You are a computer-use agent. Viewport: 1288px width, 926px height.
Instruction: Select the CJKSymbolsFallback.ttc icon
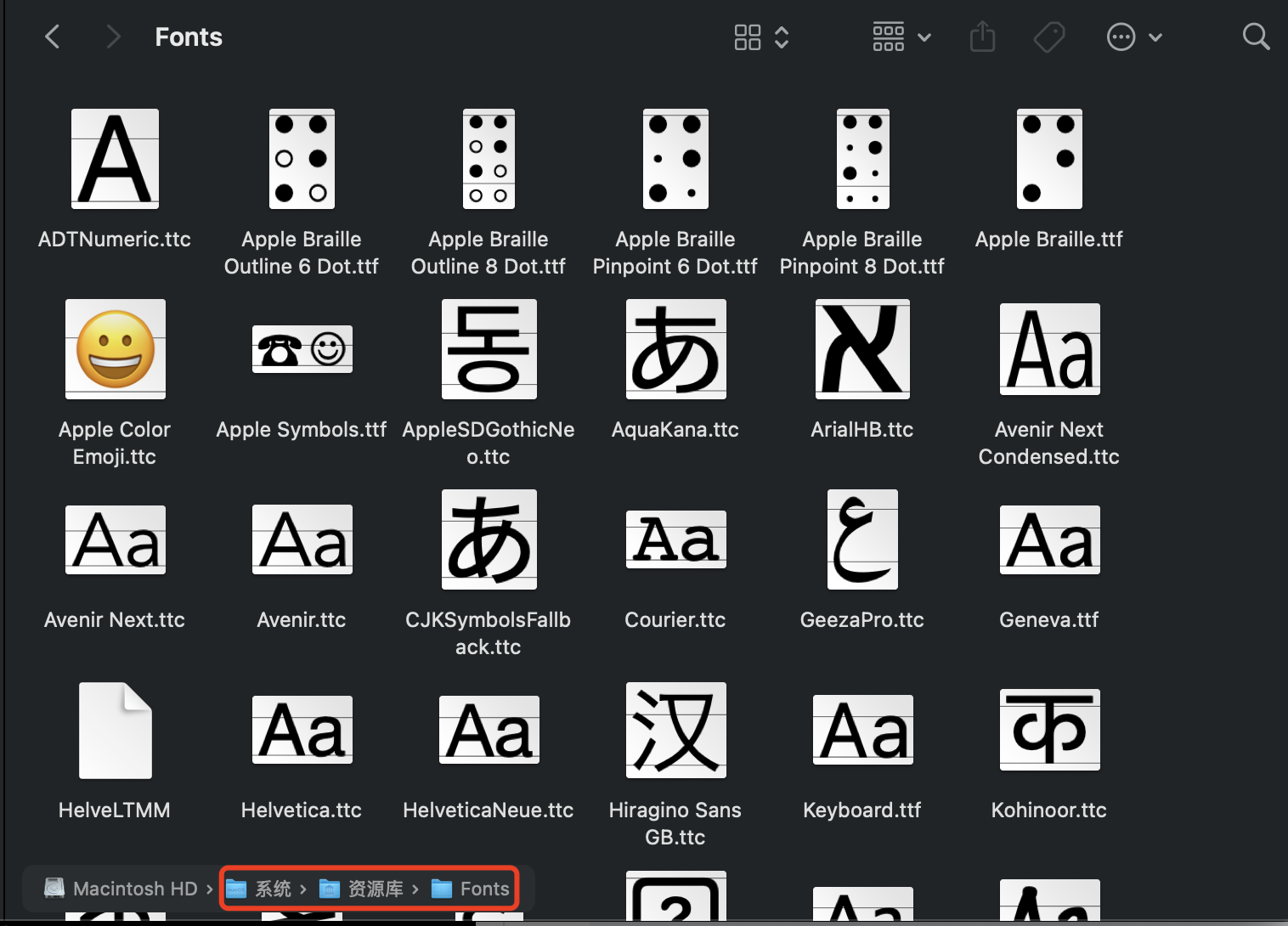(489, 539)
